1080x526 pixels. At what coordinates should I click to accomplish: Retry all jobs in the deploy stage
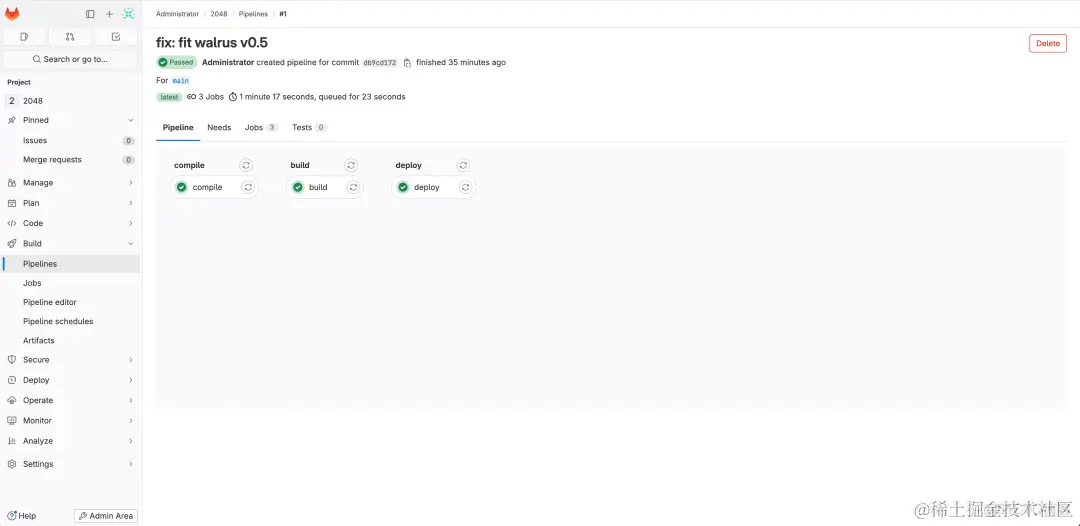[x=464, y=165]
